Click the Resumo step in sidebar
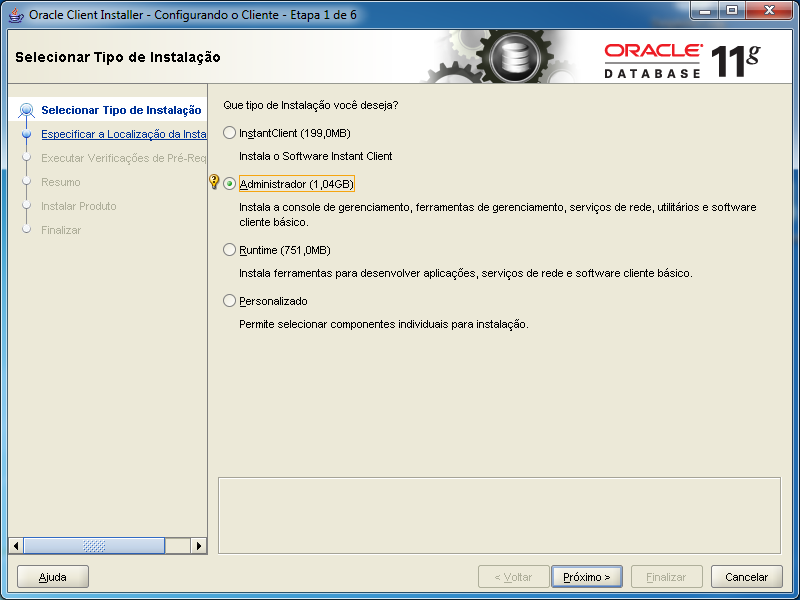 [61, 182]
